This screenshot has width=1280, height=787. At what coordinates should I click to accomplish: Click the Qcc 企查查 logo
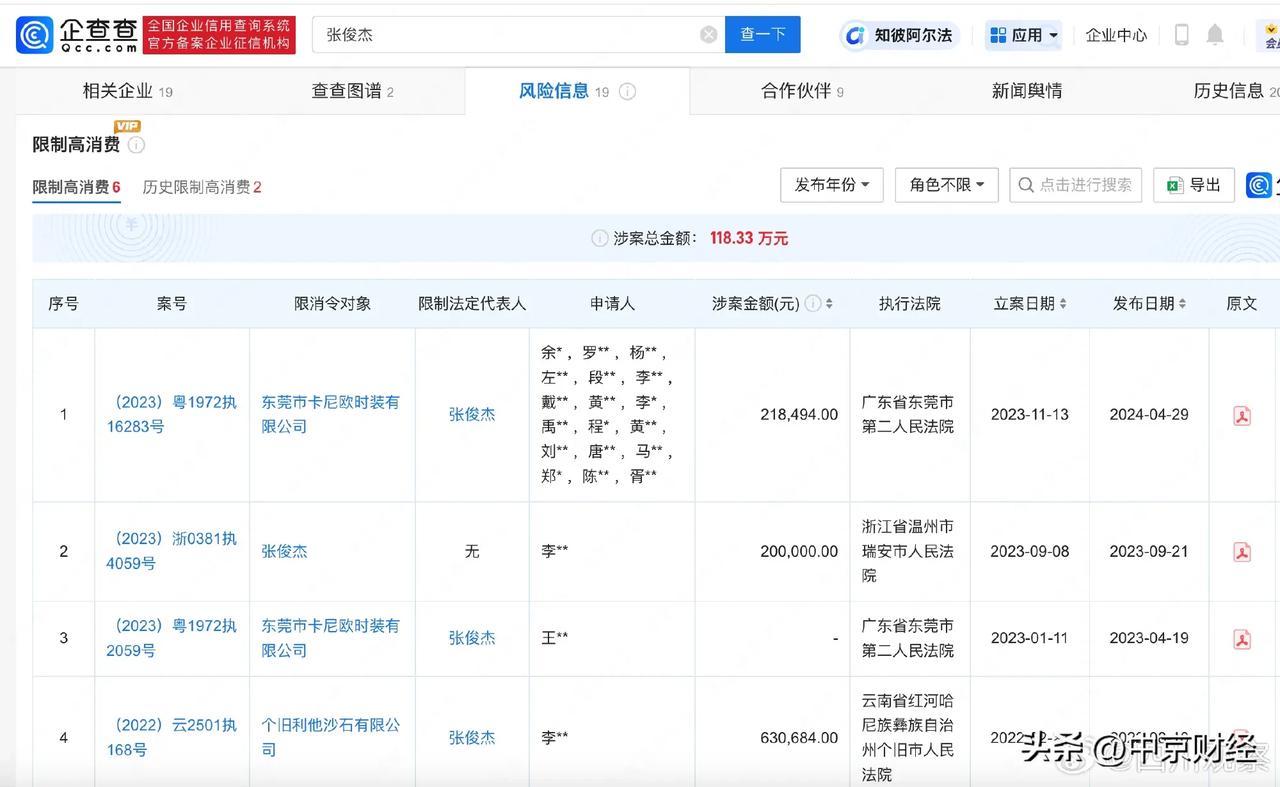77,35
